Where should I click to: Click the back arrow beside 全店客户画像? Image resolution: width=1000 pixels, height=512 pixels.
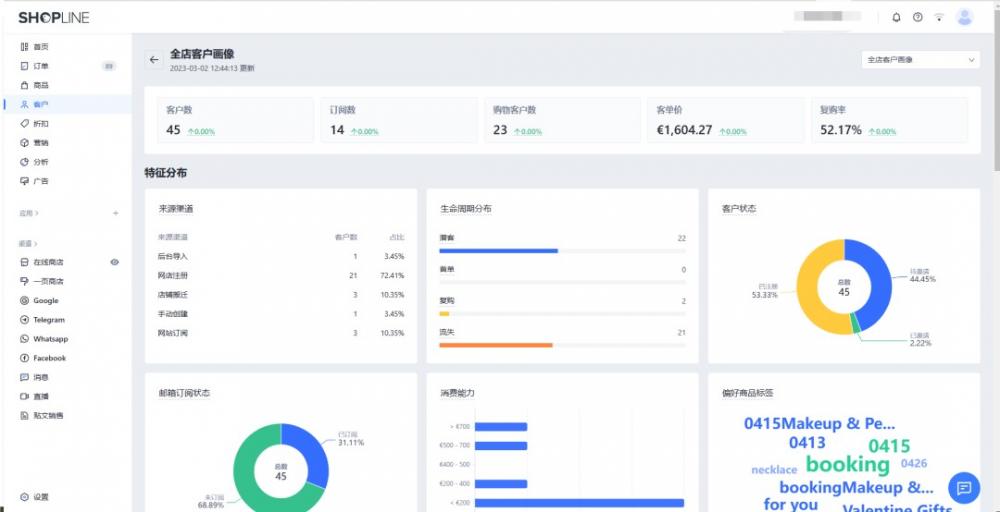pyautogui.click(x=154, y=60)
